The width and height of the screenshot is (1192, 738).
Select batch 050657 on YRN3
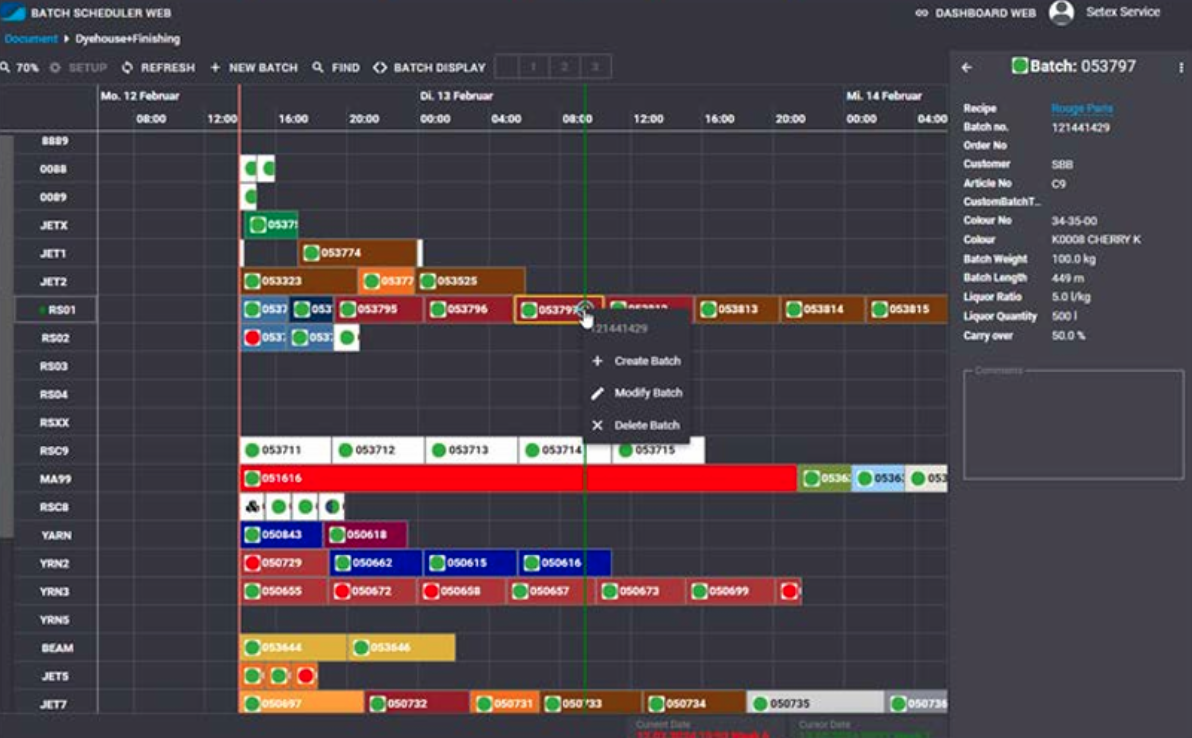click(x=550, y=591)
